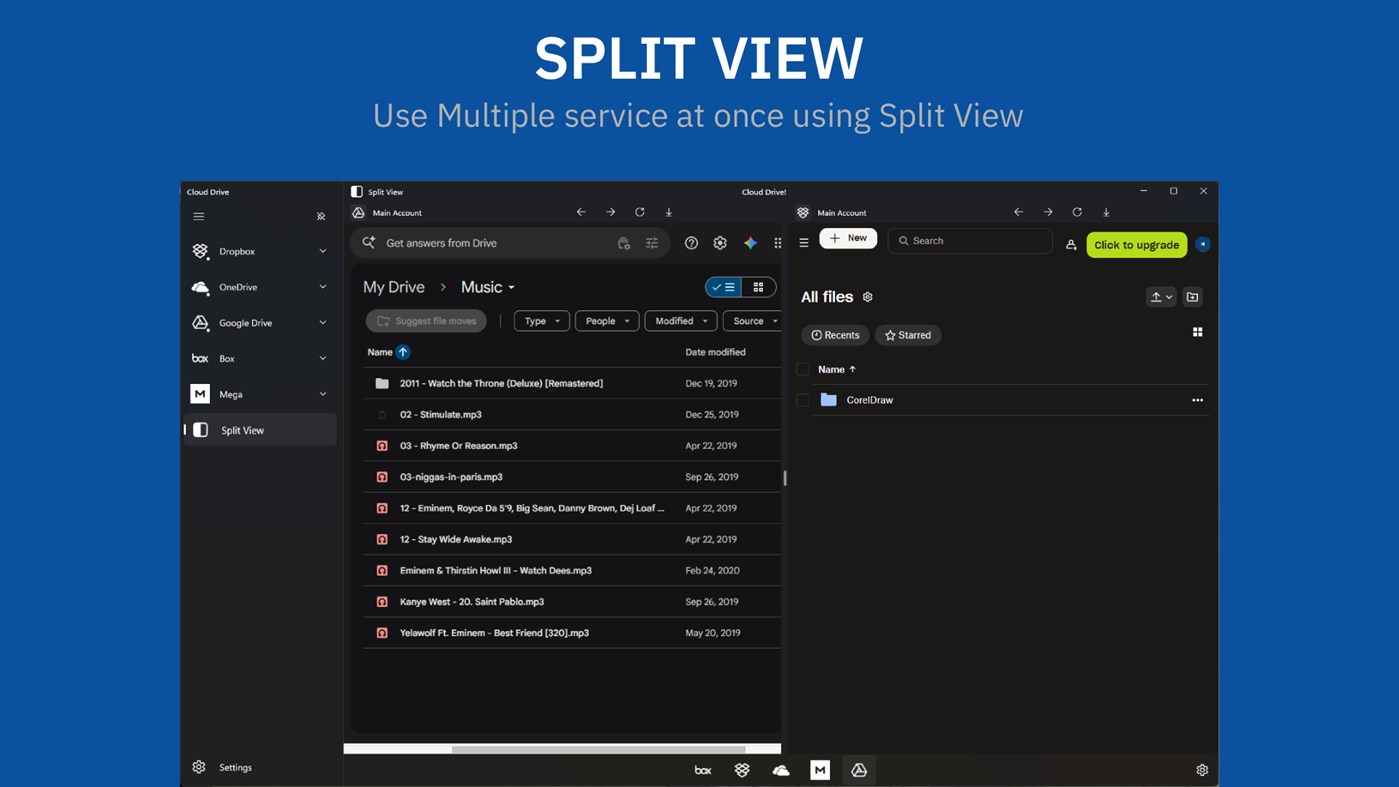Expand the Box accounts chevron
The height and width of the screenshot is (787, 1399).
click(x=323, y=358)
